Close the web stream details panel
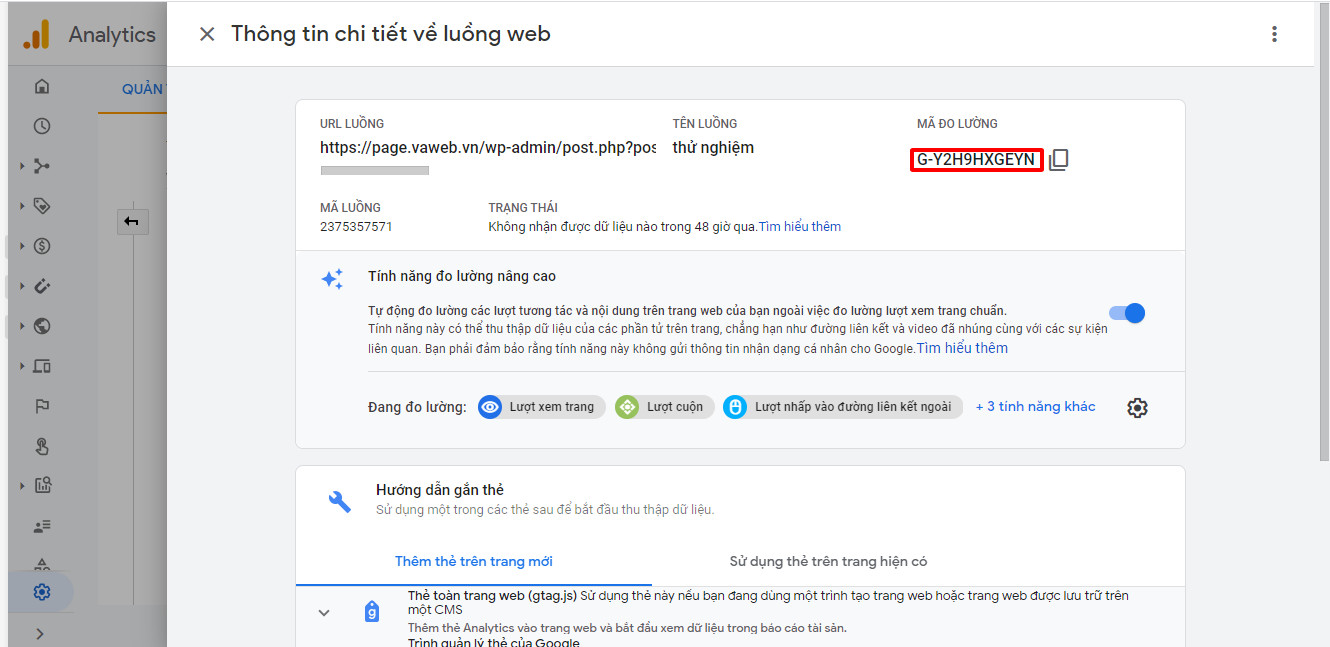 click(x=207, y=34)
